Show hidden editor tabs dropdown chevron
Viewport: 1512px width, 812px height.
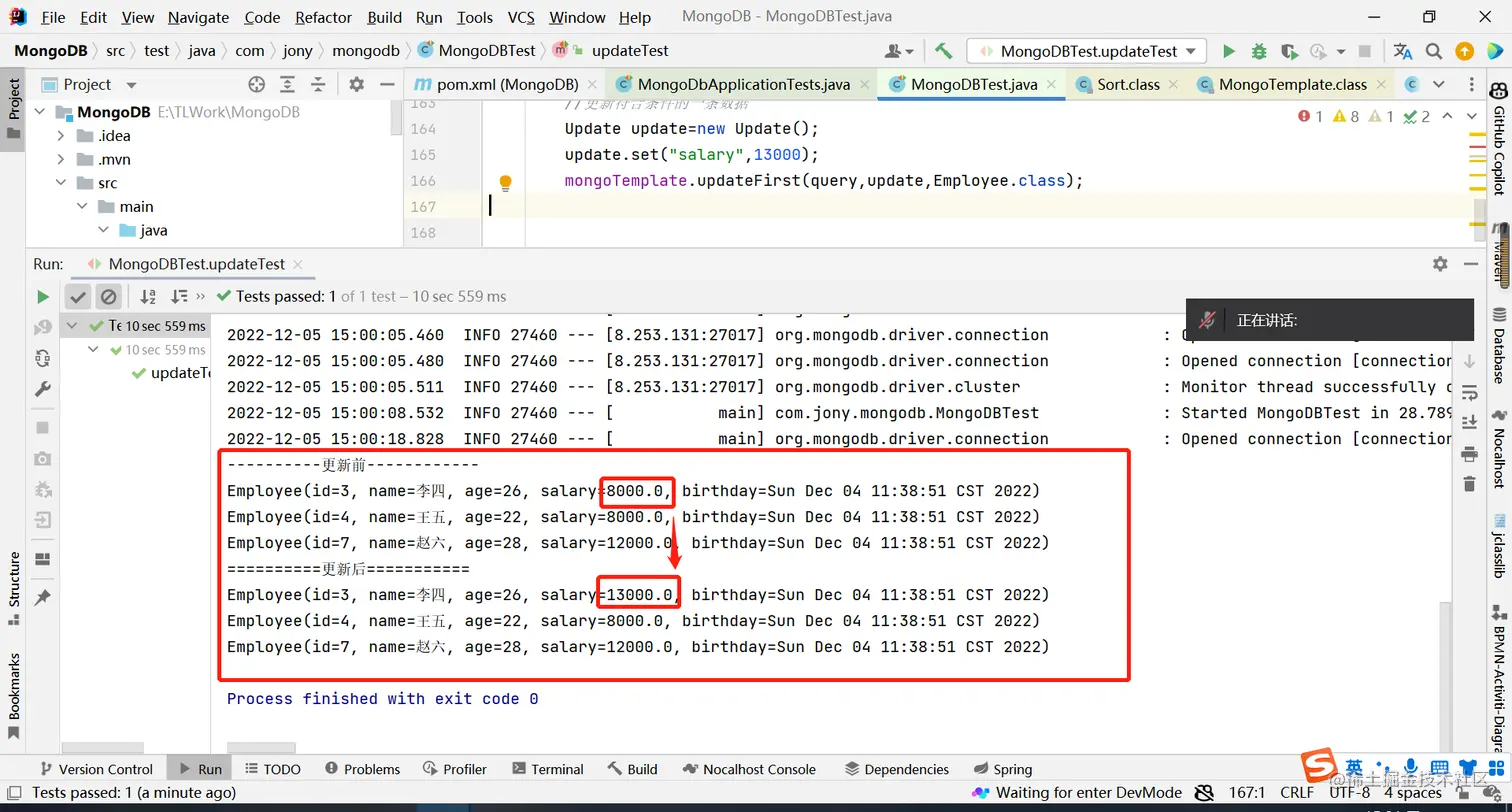tap(1439, 84)
